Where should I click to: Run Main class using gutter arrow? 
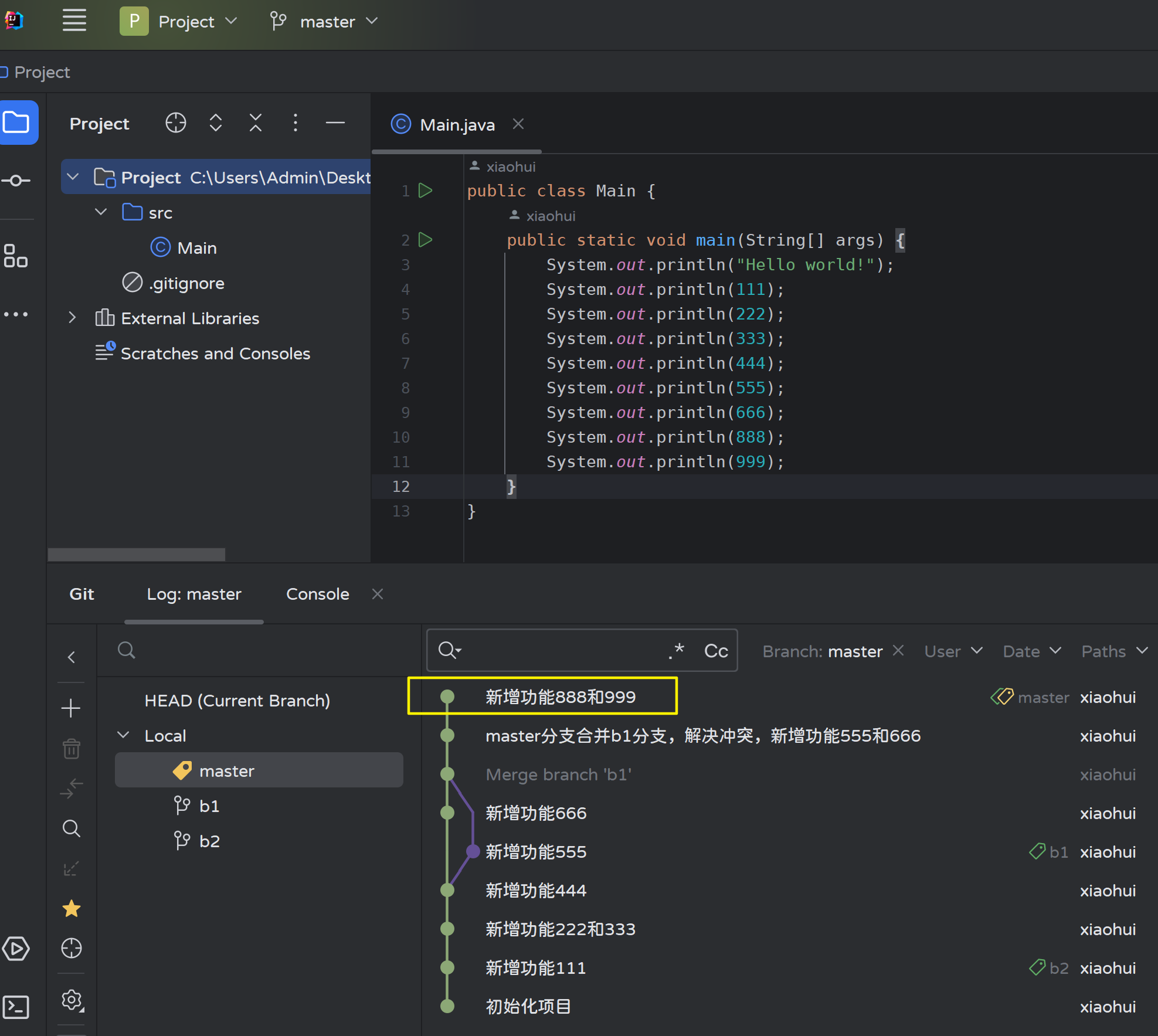(426, 191)
